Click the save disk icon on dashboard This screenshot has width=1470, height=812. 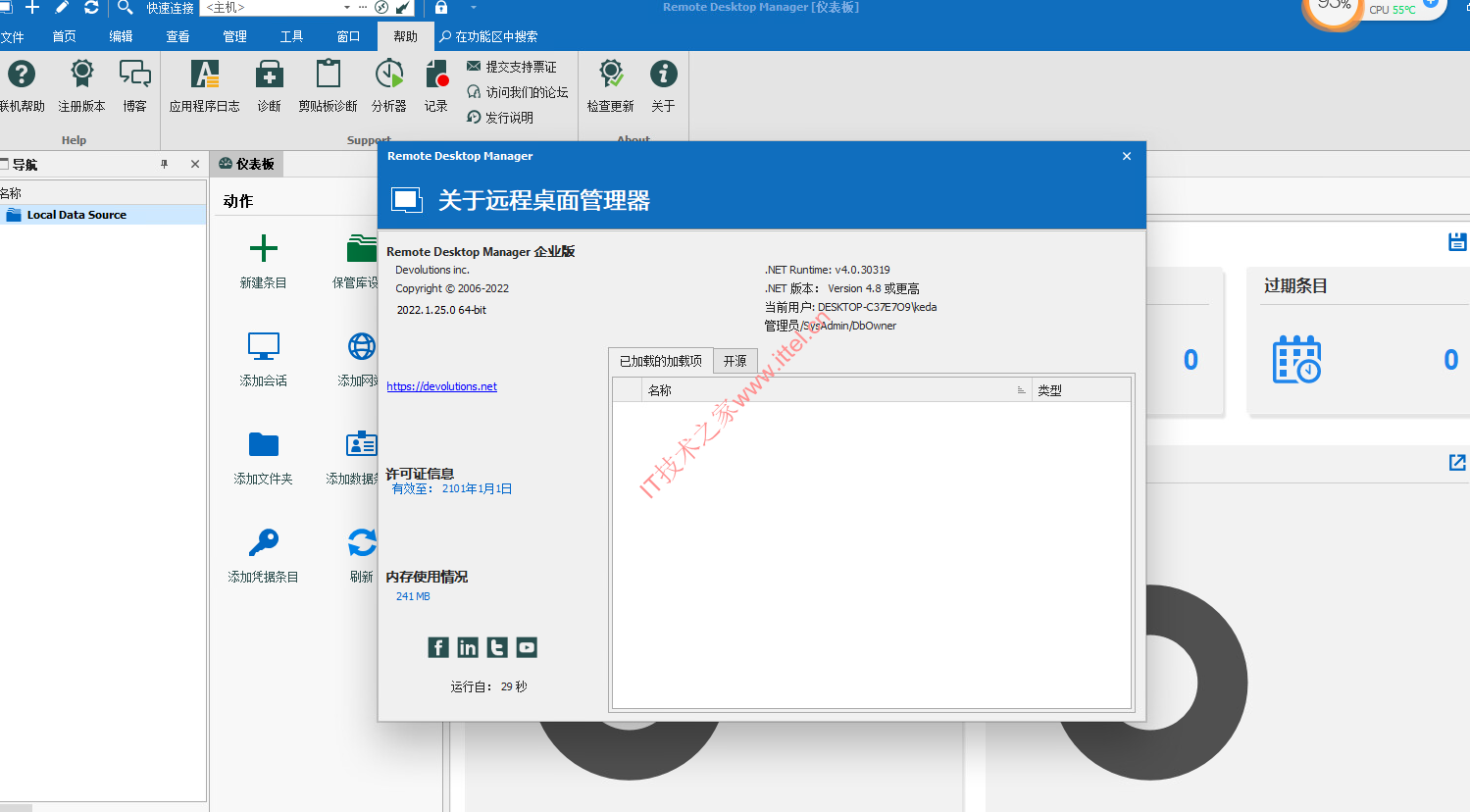(x=1457, y=241)
